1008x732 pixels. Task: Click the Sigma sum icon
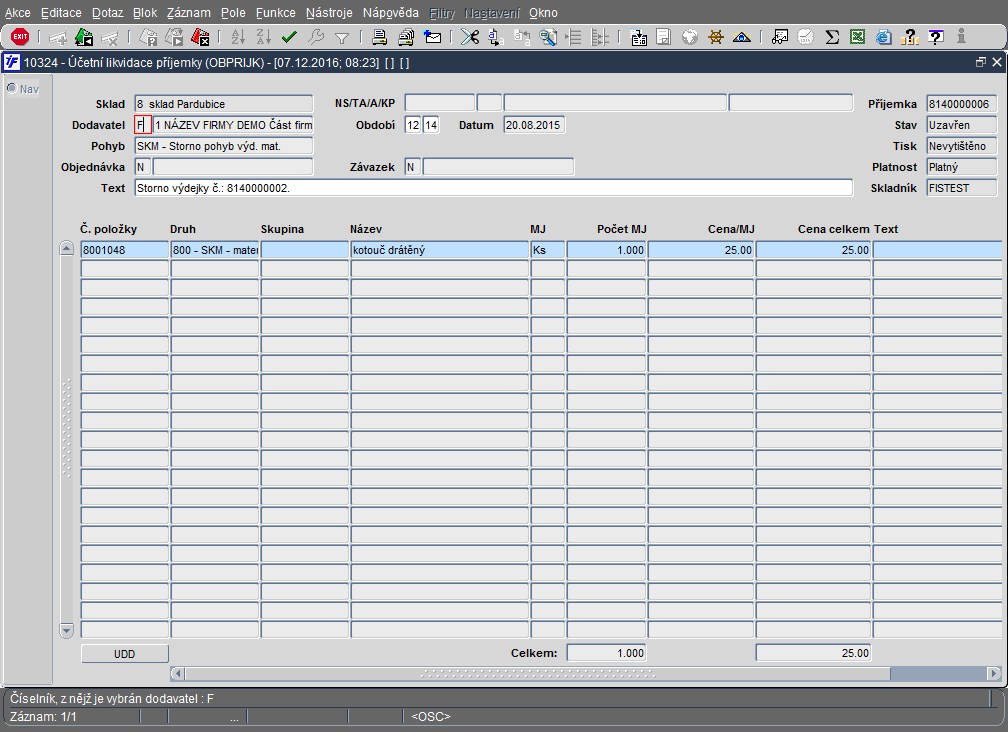pyautogui.click(x=832, y=37)
